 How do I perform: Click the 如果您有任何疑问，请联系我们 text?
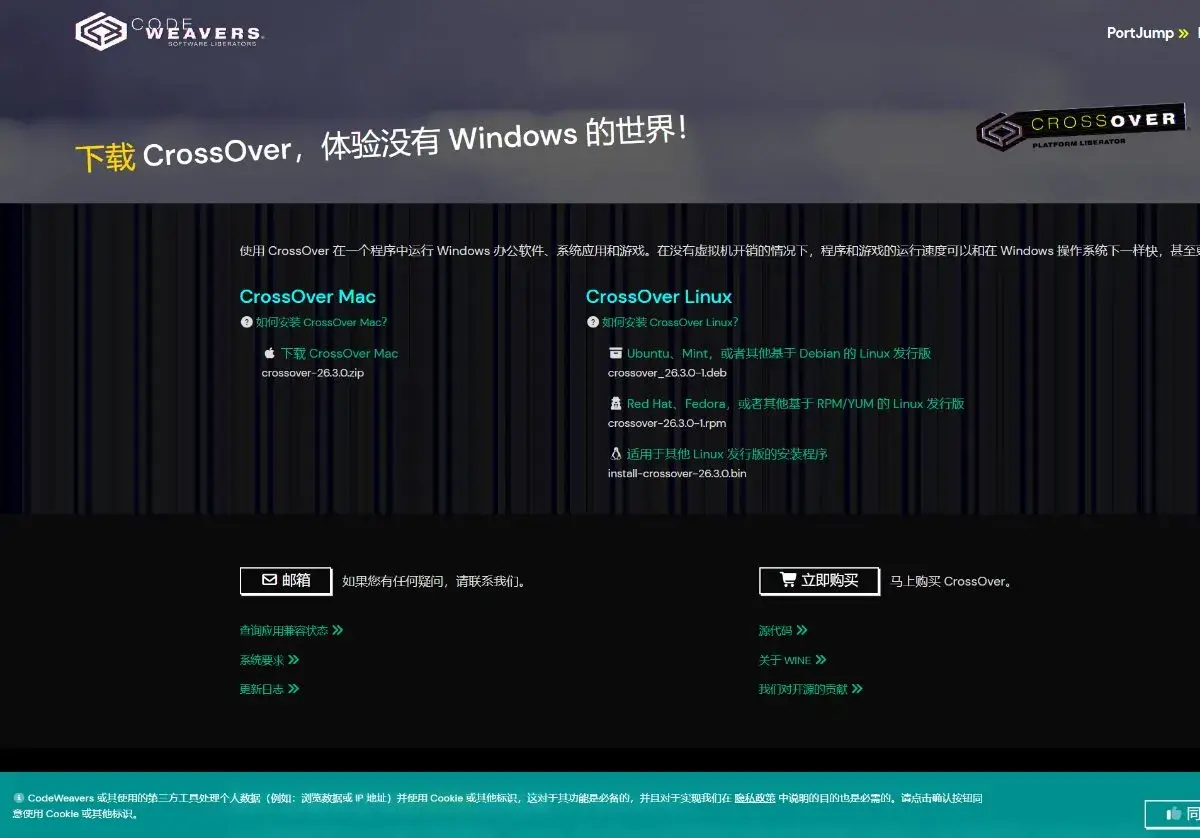coord(435,581)
